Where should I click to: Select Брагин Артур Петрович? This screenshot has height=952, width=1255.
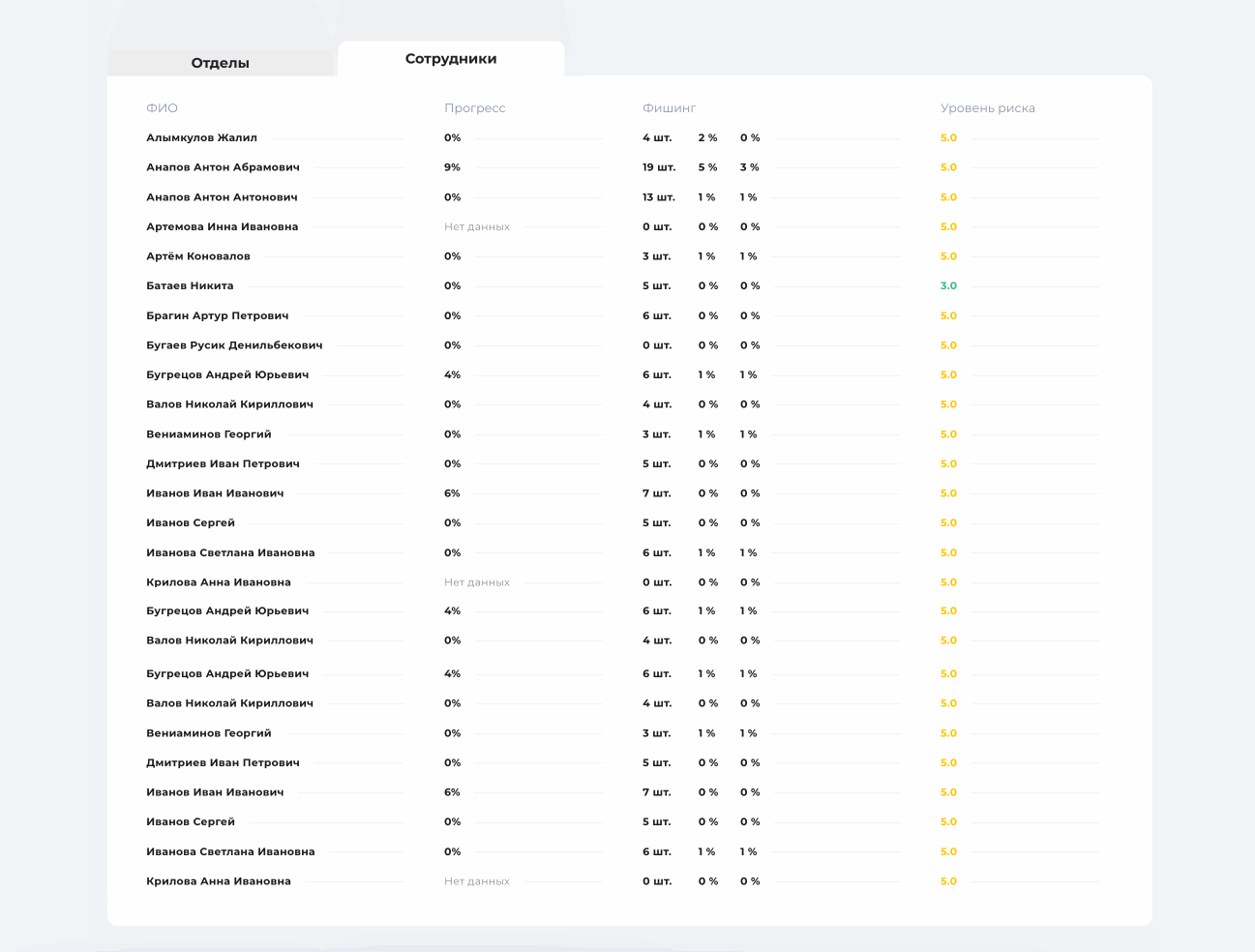click(x=218, y=316)
